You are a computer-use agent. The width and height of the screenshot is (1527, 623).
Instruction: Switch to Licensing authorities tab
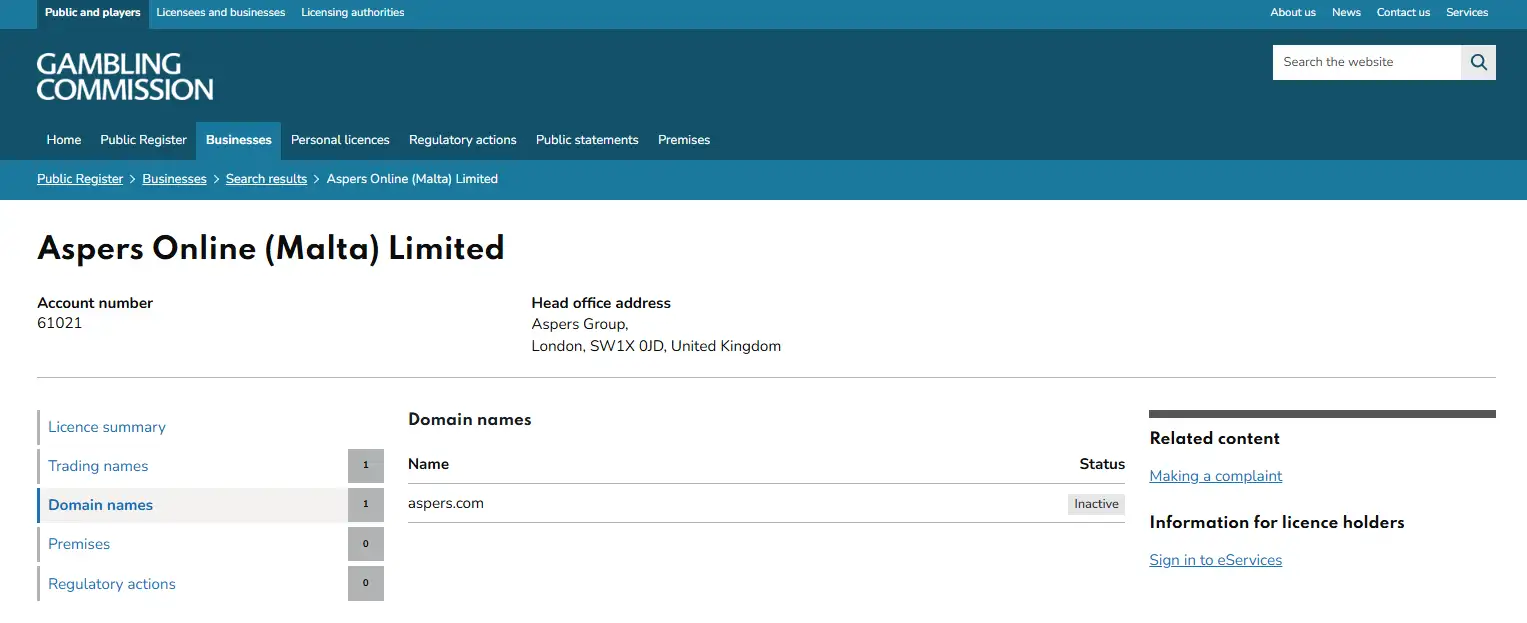click(353, 13)
